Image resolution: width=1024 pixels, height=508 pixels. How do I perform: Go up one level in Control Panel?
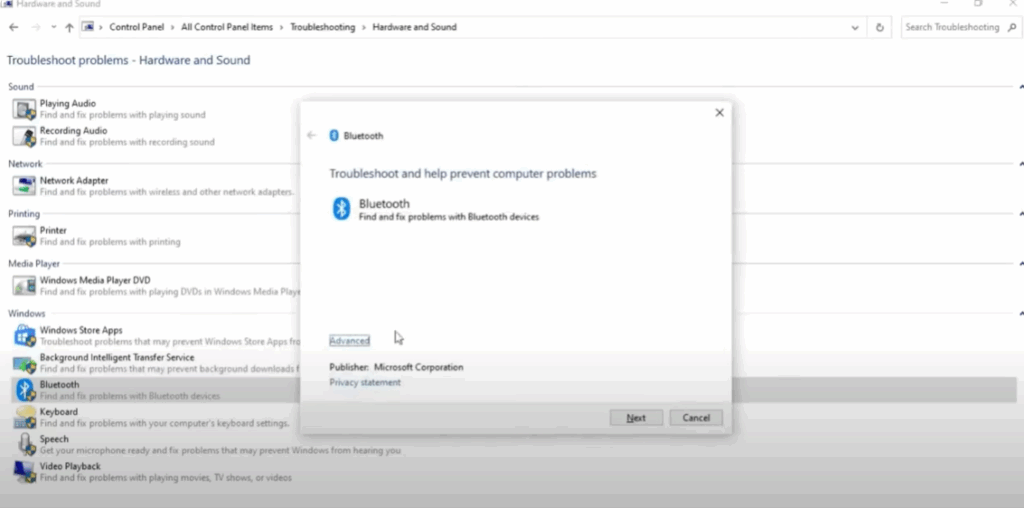69,27
